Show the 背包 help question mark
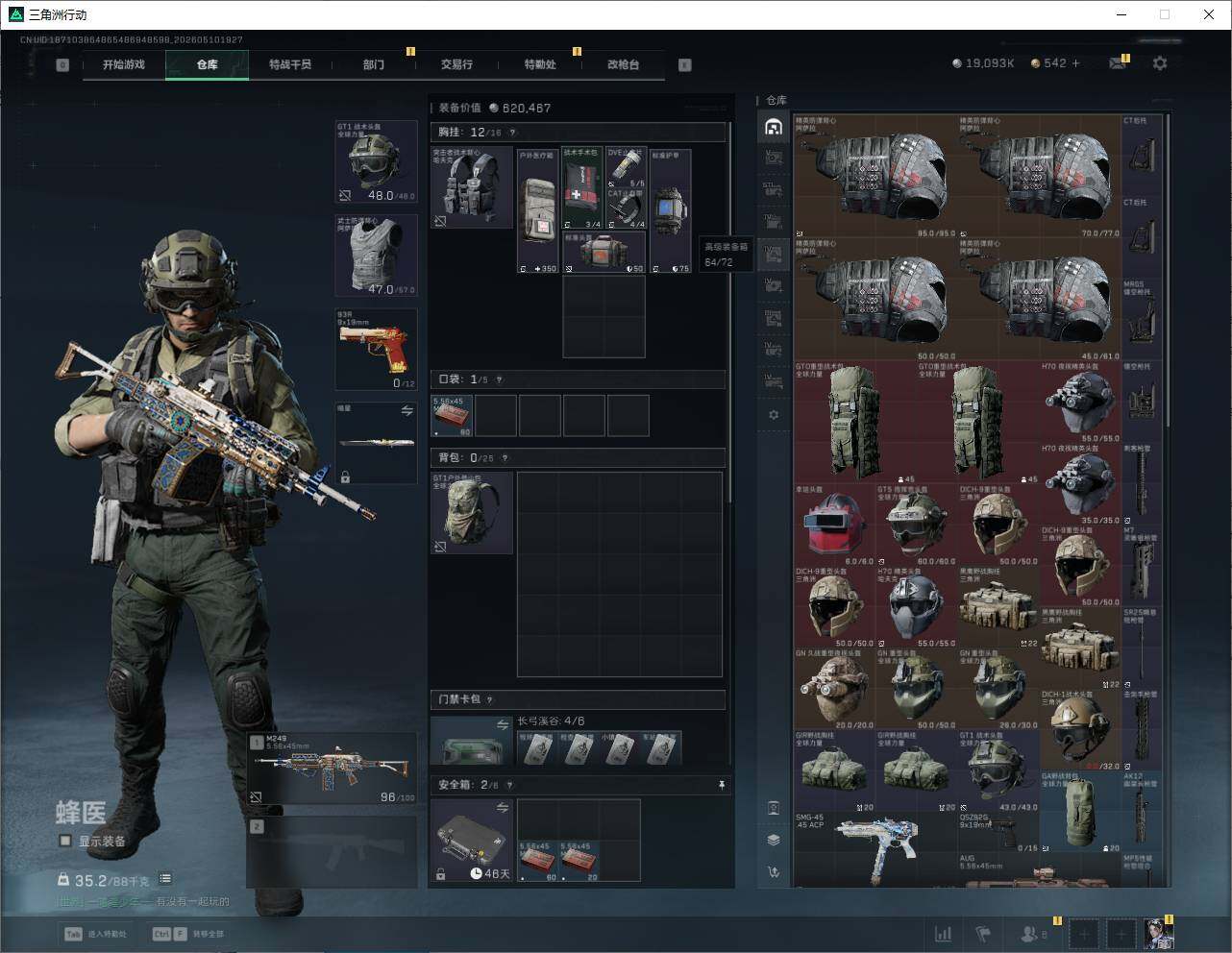The image size is (1232, 953). pyautogui.click(x=505, y=458)
